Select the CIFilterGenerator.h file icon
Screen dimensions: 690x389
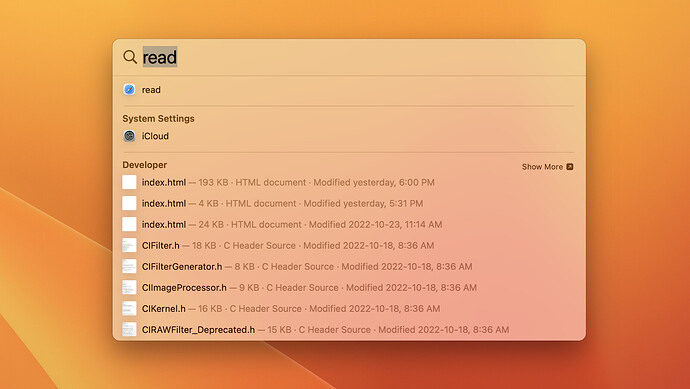coord(129,266)
